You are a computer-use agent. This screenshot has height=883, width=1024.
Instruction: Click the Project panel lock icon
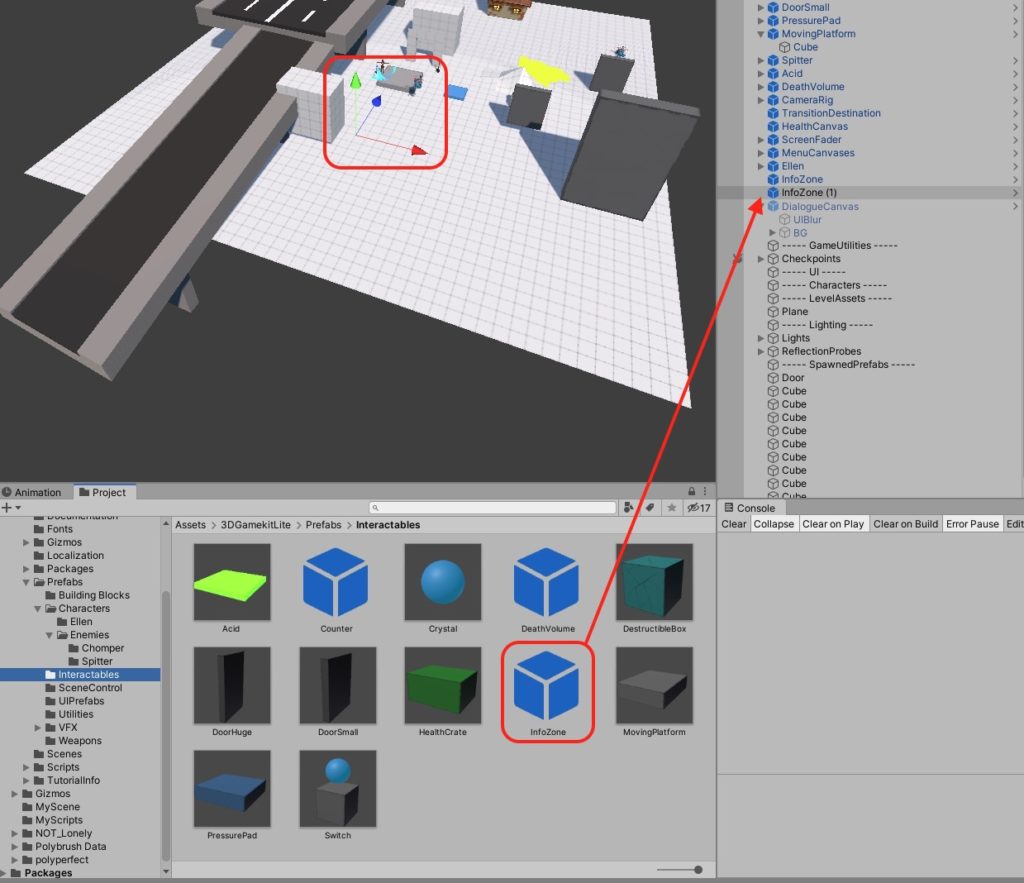[691, 492]
